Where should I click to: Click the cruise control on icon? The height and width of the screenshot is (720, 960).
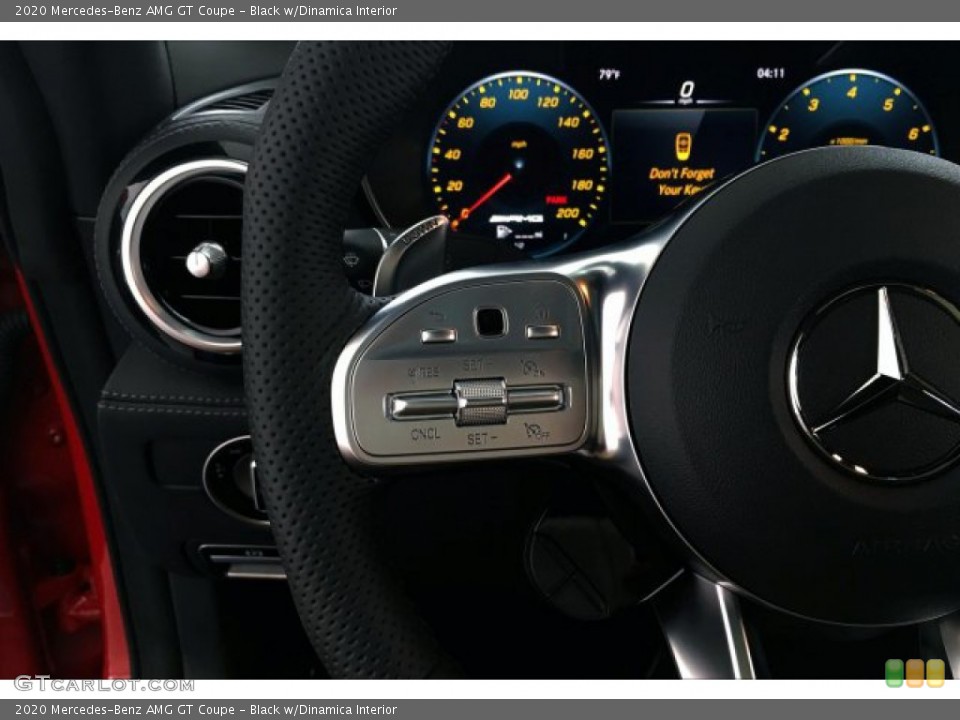[x=533, y=367]
